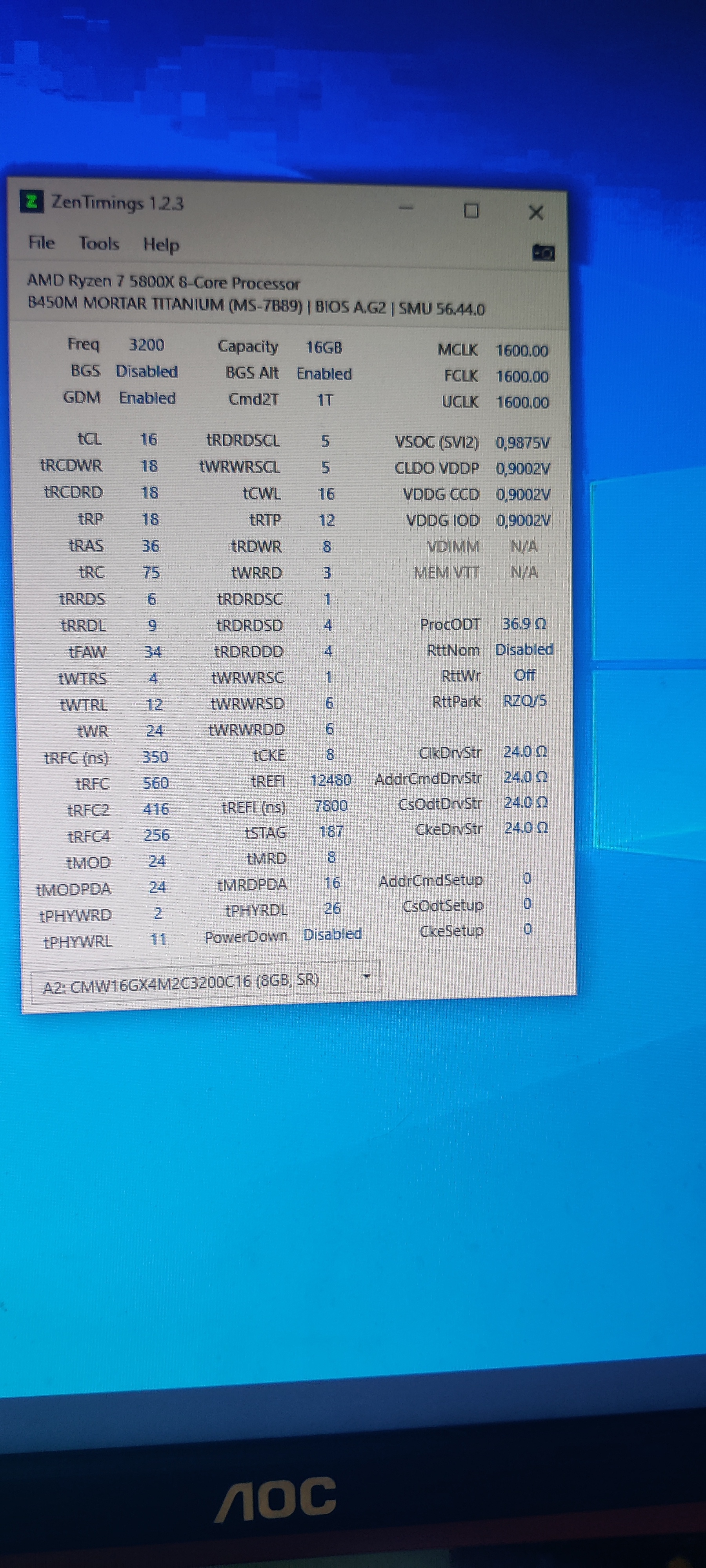Click the PowerDown Disabled value

[x=333, y=934]
